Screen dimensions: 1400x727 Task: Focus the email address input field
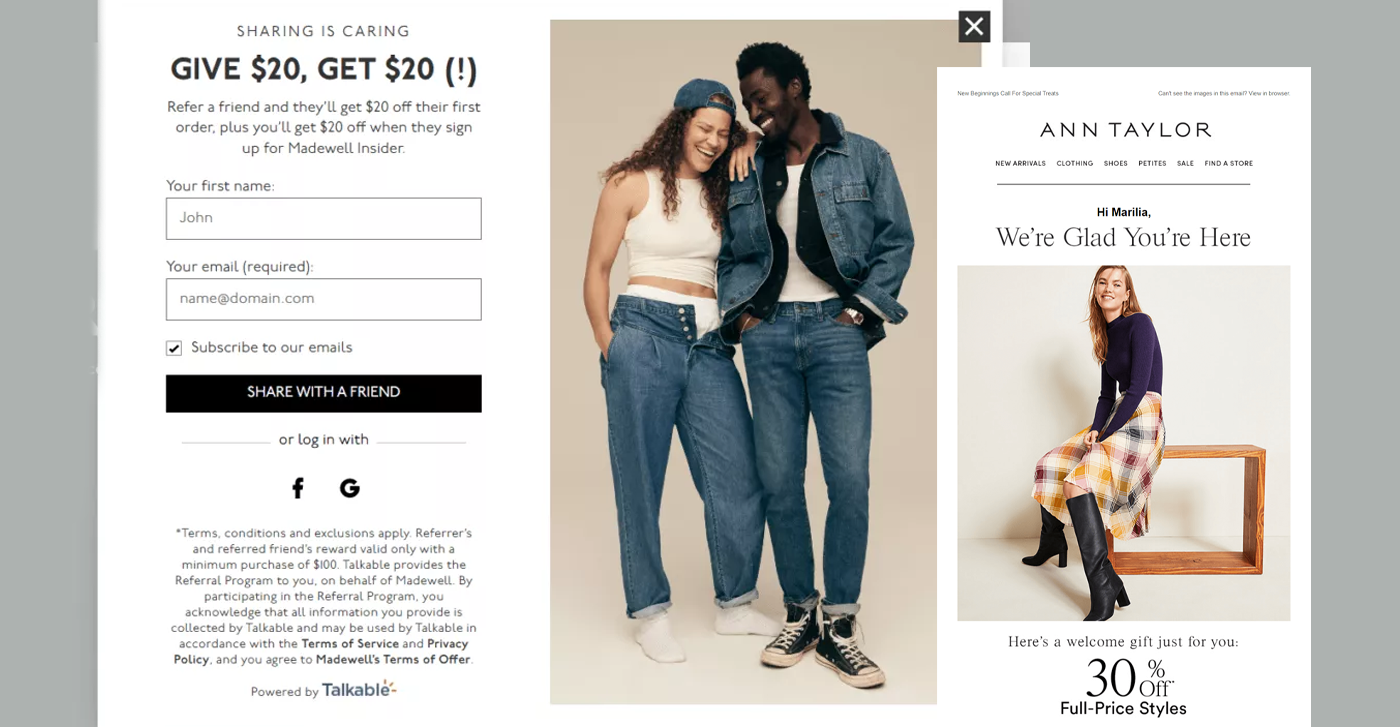[323, 299]
